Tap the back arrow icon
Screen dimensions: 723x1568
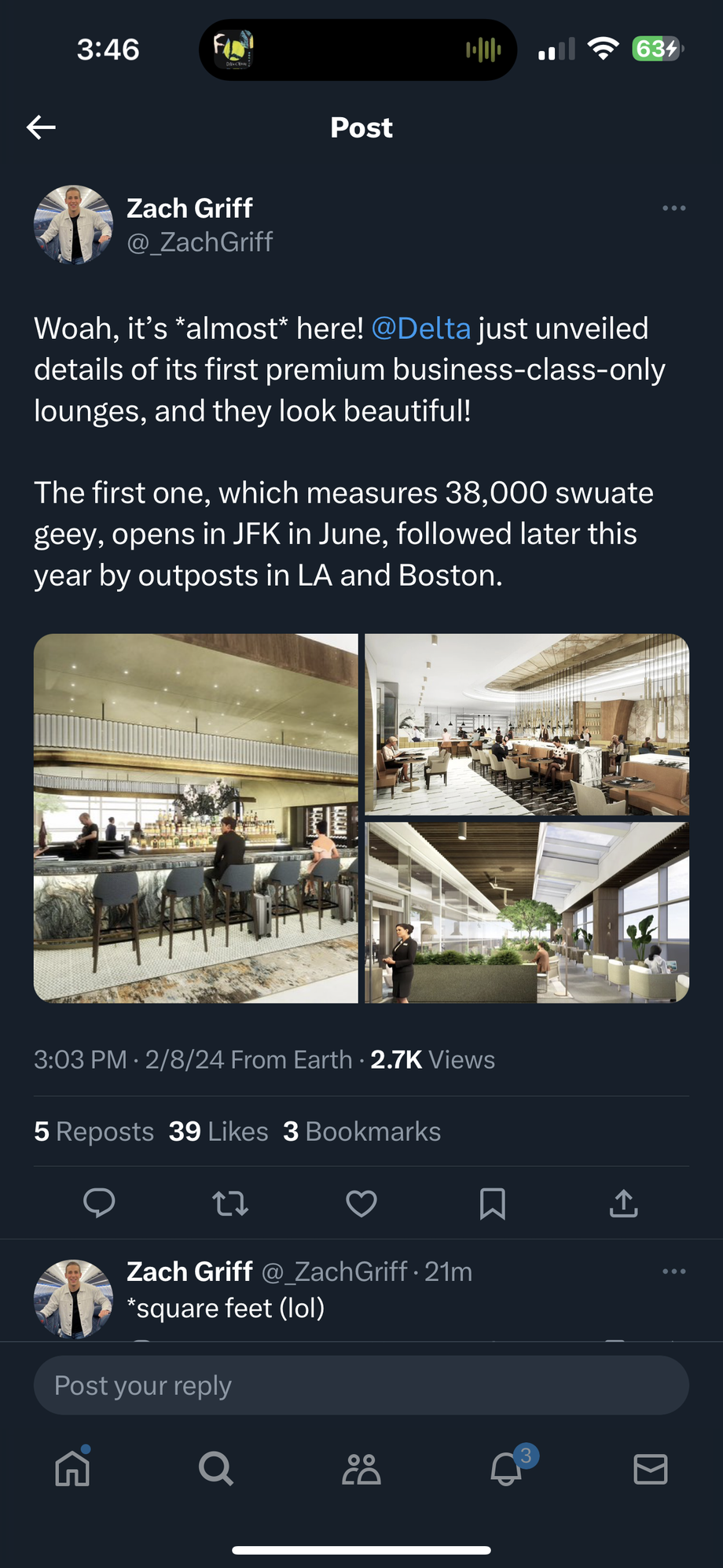click(x=41, y=127)
